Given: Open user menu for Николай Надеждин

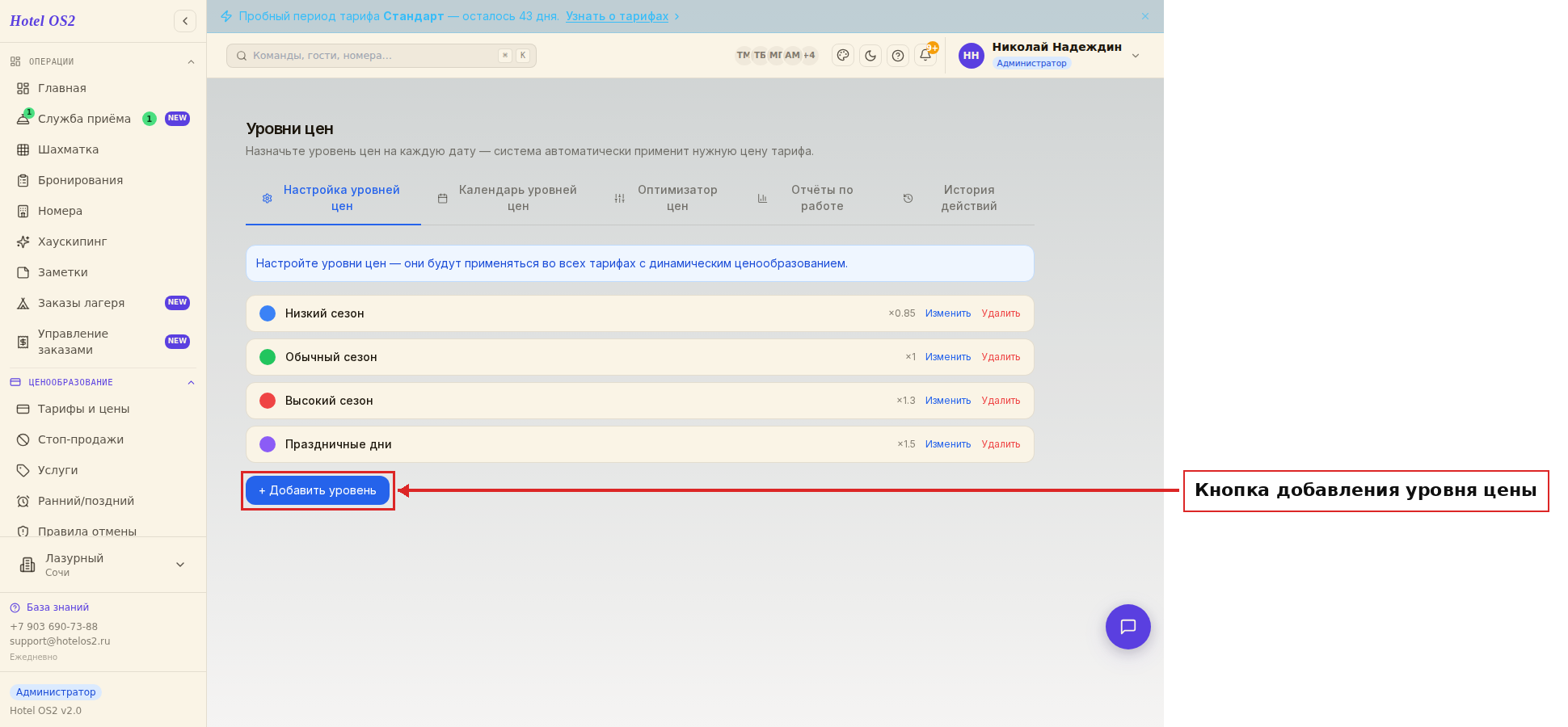Looking at the screenshot, I should (1049, 56).
